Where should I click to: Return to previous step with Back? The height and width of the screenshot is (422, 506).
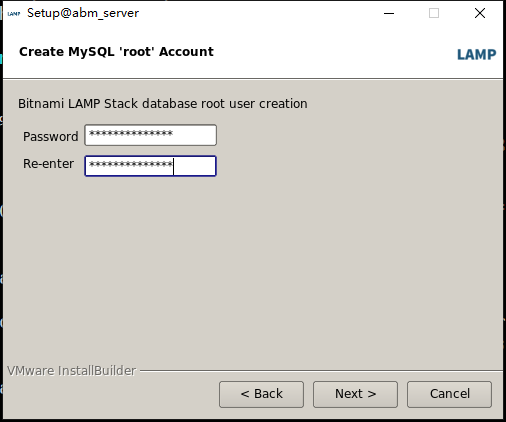coord(261,394)
